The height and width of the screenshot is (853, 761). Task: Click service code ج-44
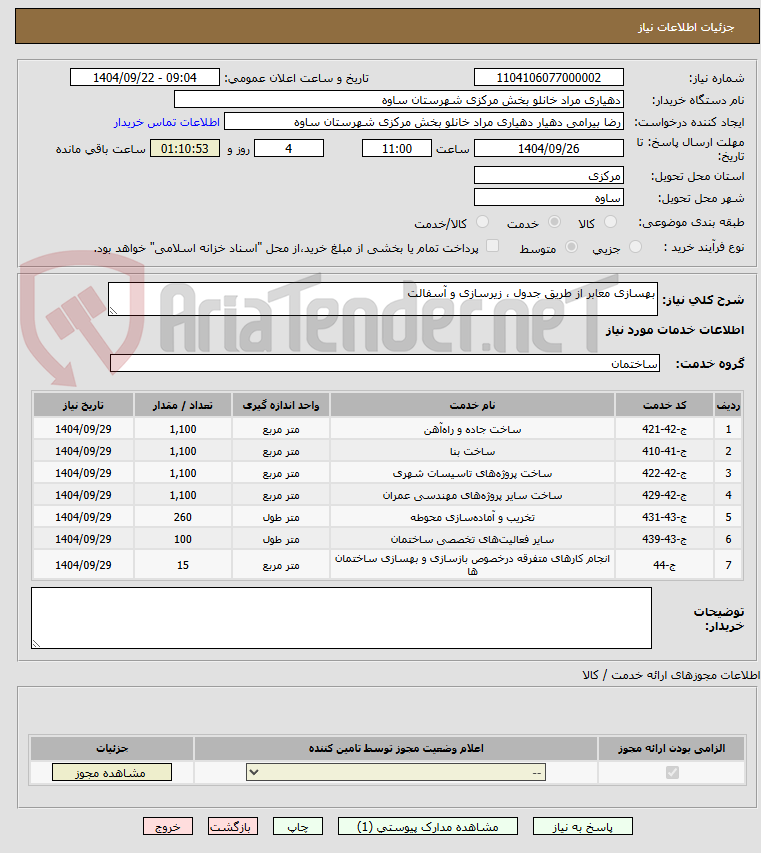[x=664, y=565]
